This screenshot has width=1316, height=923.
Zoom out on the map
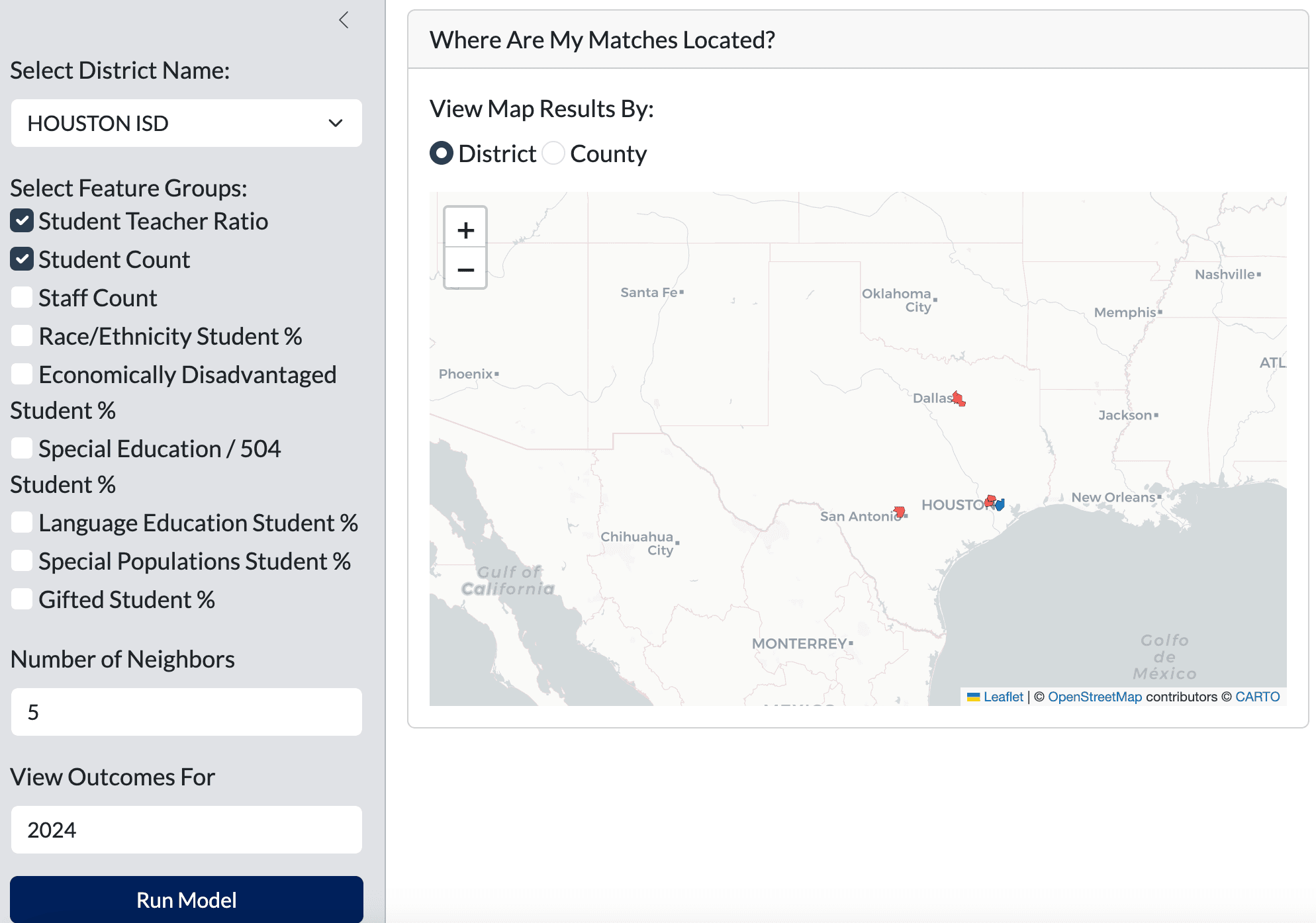pos(465,270)
